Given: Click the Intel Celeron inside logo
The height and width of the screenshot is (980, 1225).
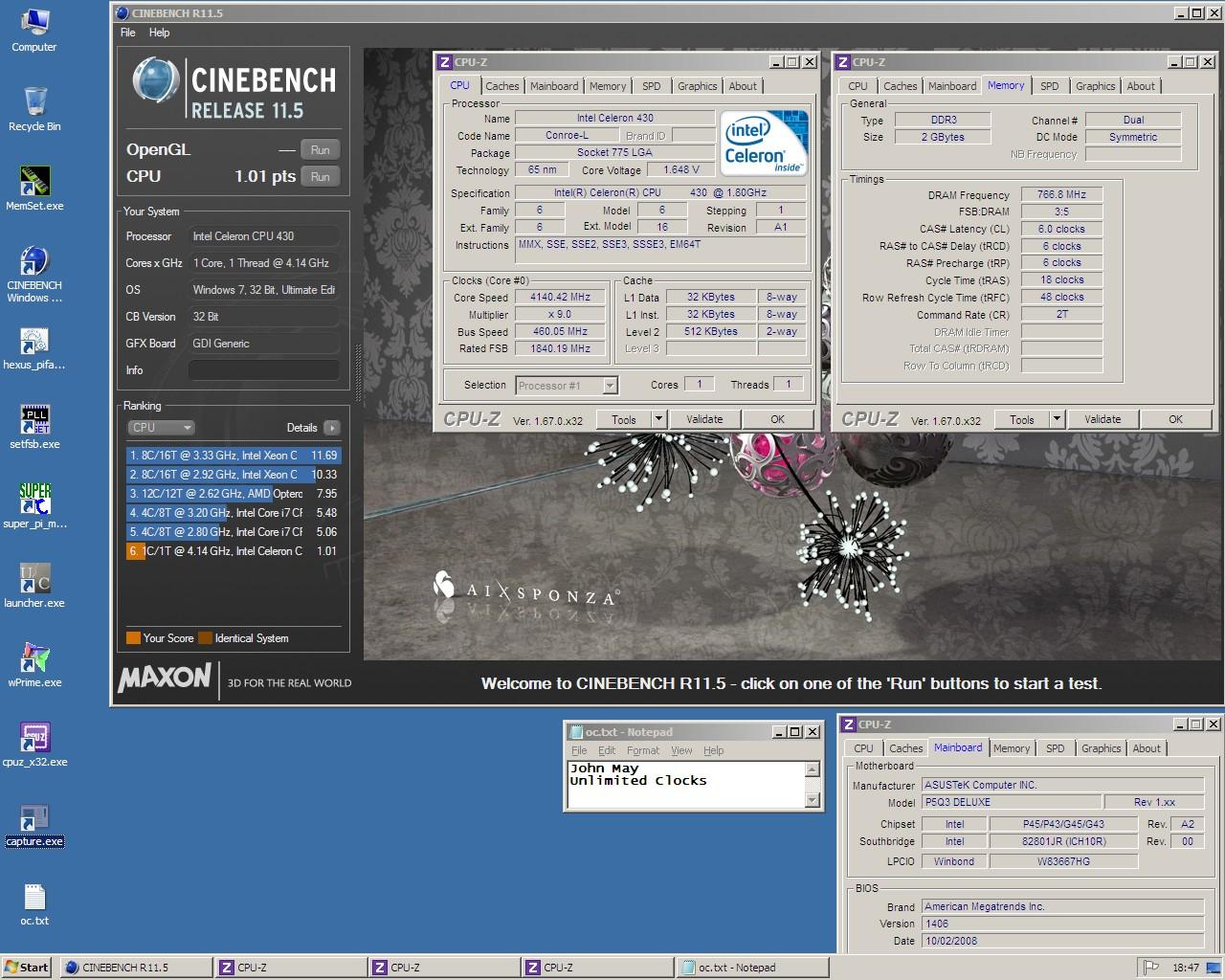Looking at the screenshot, I should pos(764,144).
